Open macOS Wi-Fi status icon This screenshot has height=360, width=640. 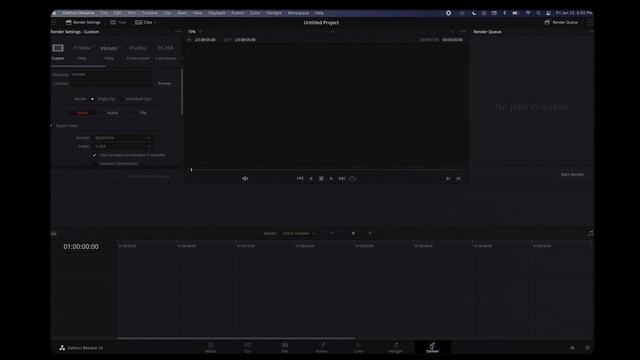tap(528, 13)
